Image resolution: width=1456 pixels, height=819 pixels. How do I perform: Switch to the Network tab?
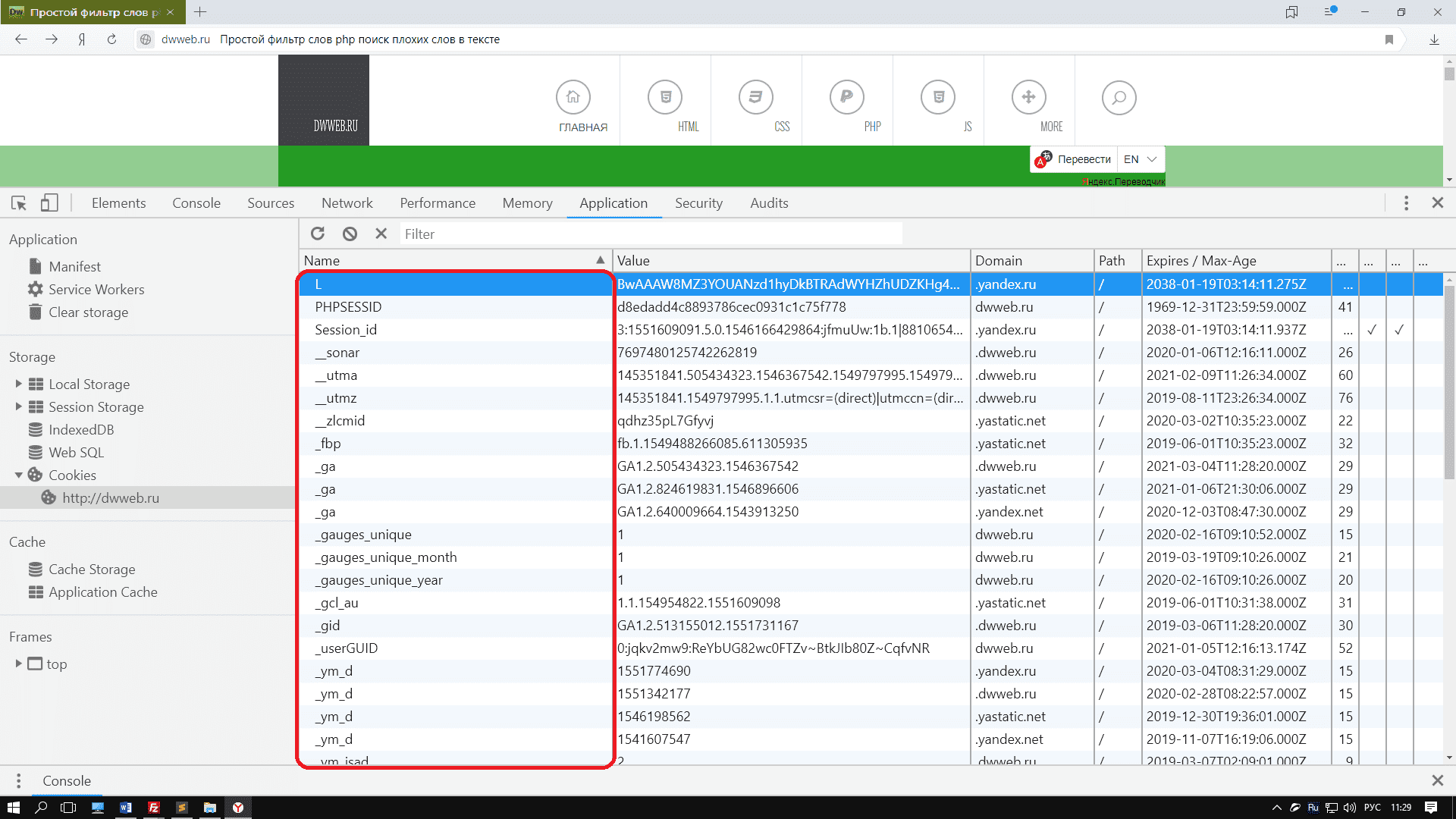(x=347, y=202)
